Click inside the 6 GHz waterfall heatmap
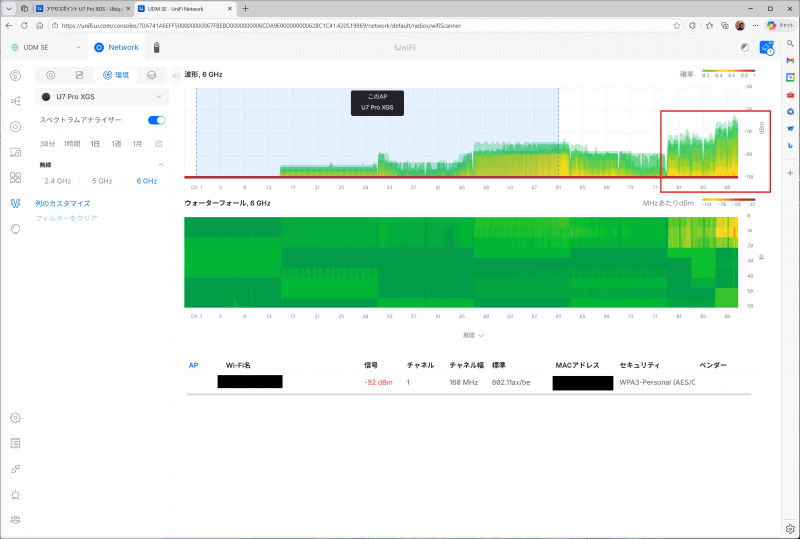Screen dimensions: 800x539 pos(461,262)
